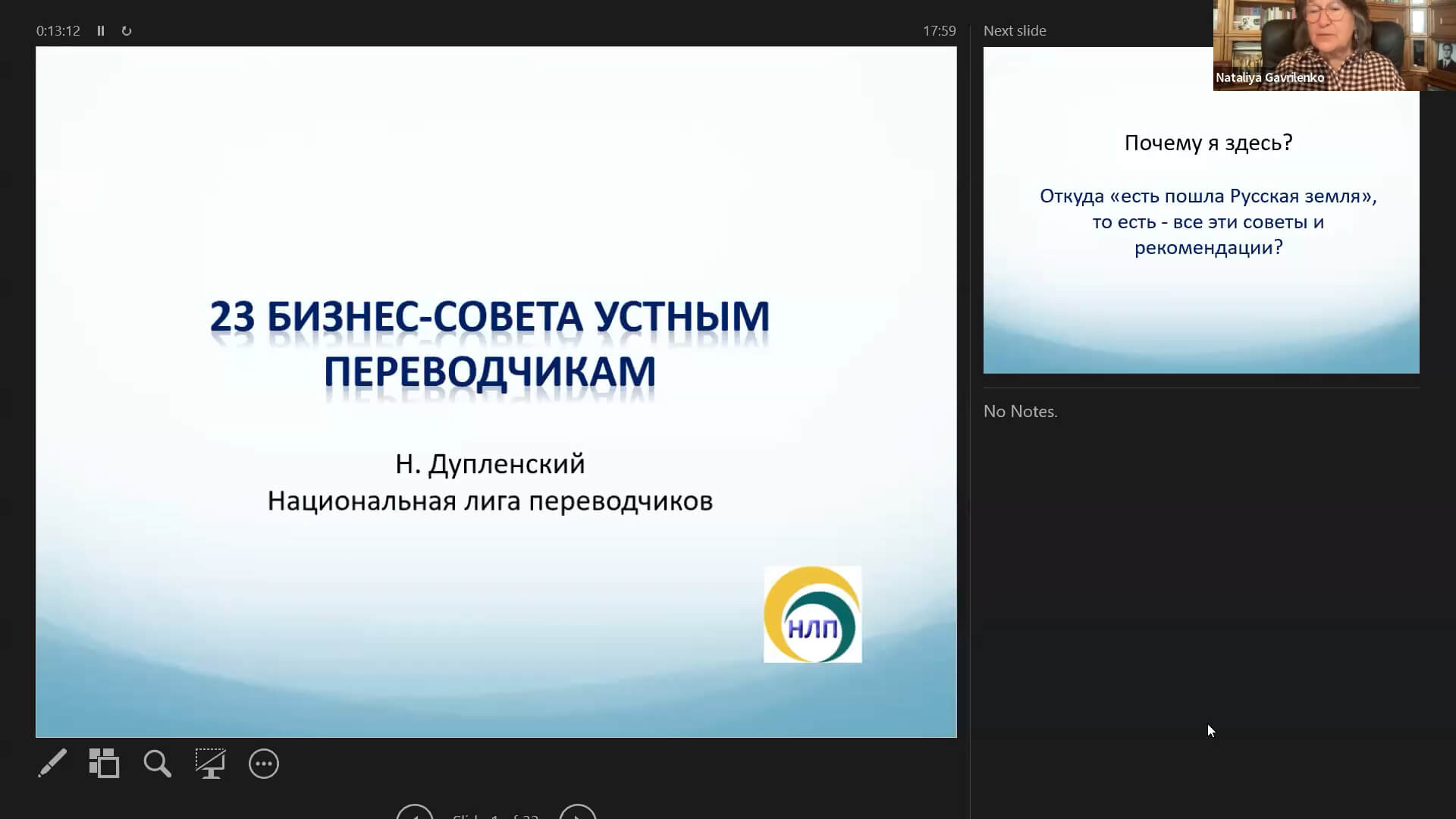Restart the elapsed timer

coord(127,31)
